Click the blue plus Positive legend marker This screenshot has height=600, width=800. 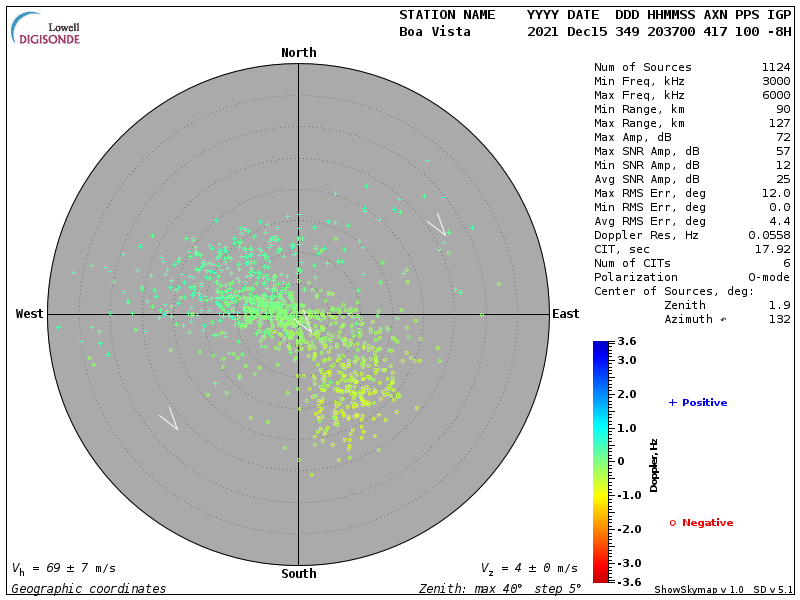pos(673,402)
